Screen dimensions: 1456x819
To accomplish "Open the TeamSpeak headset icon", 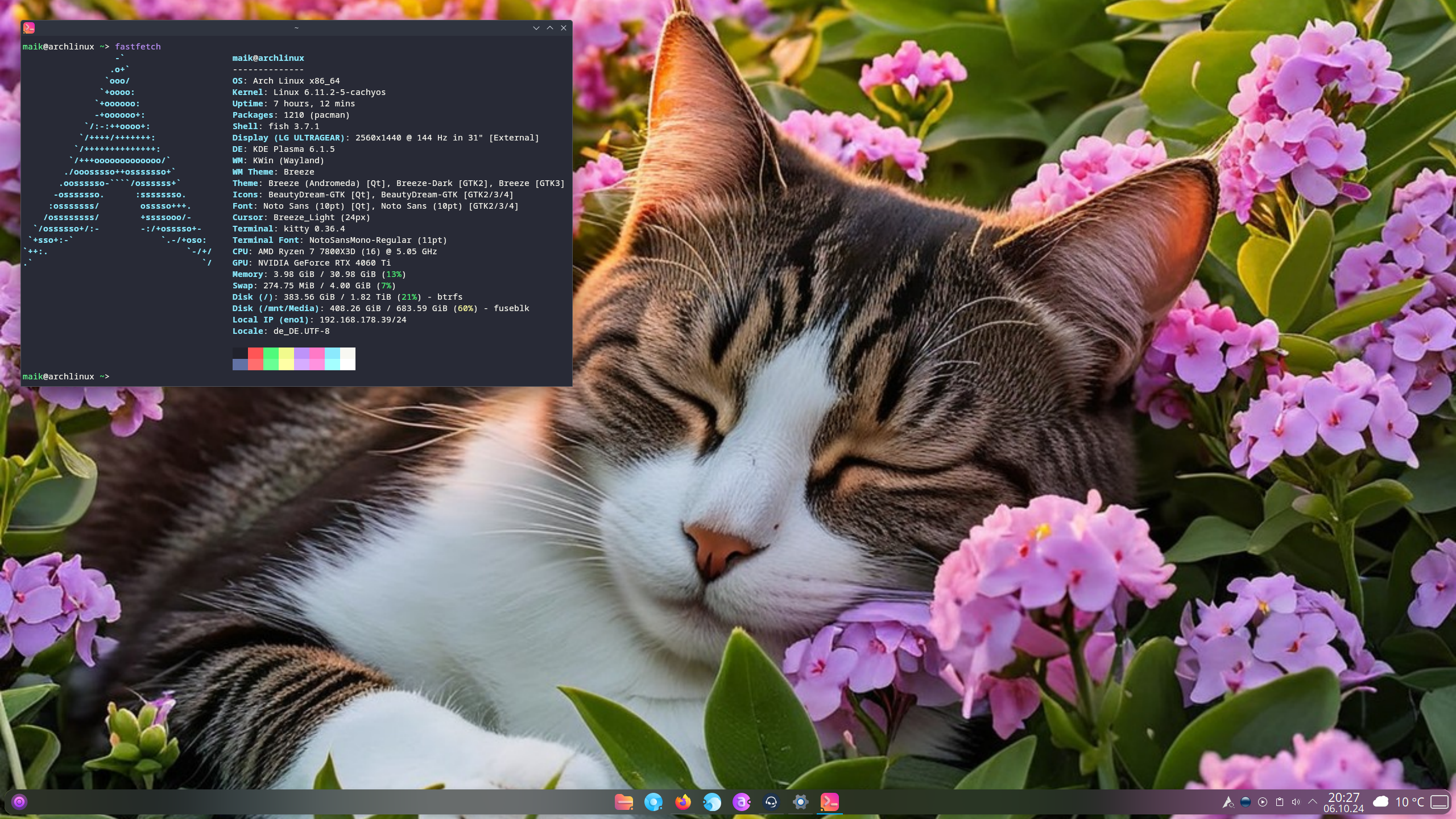I will (x=771, y=802).
